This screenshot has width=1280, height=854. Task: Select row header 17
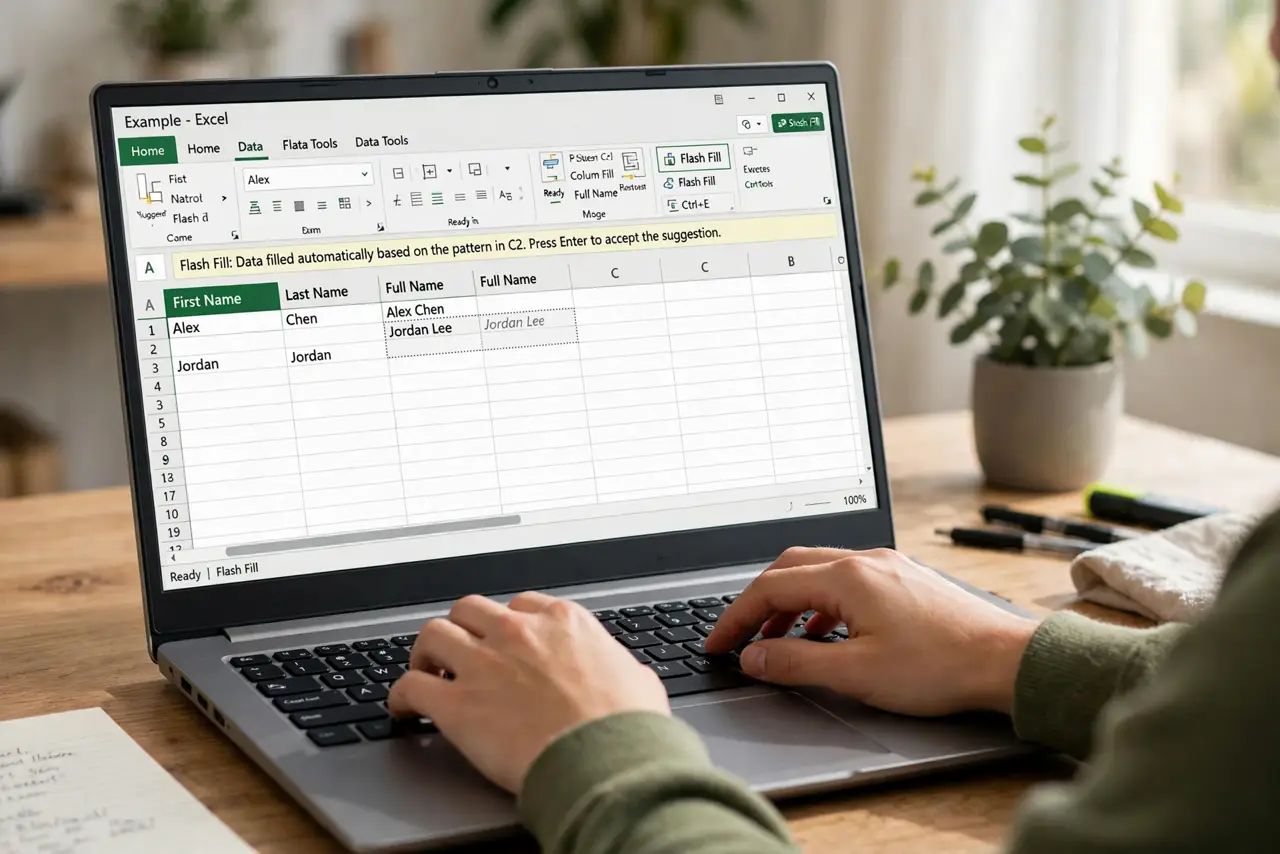click(168, 496)
